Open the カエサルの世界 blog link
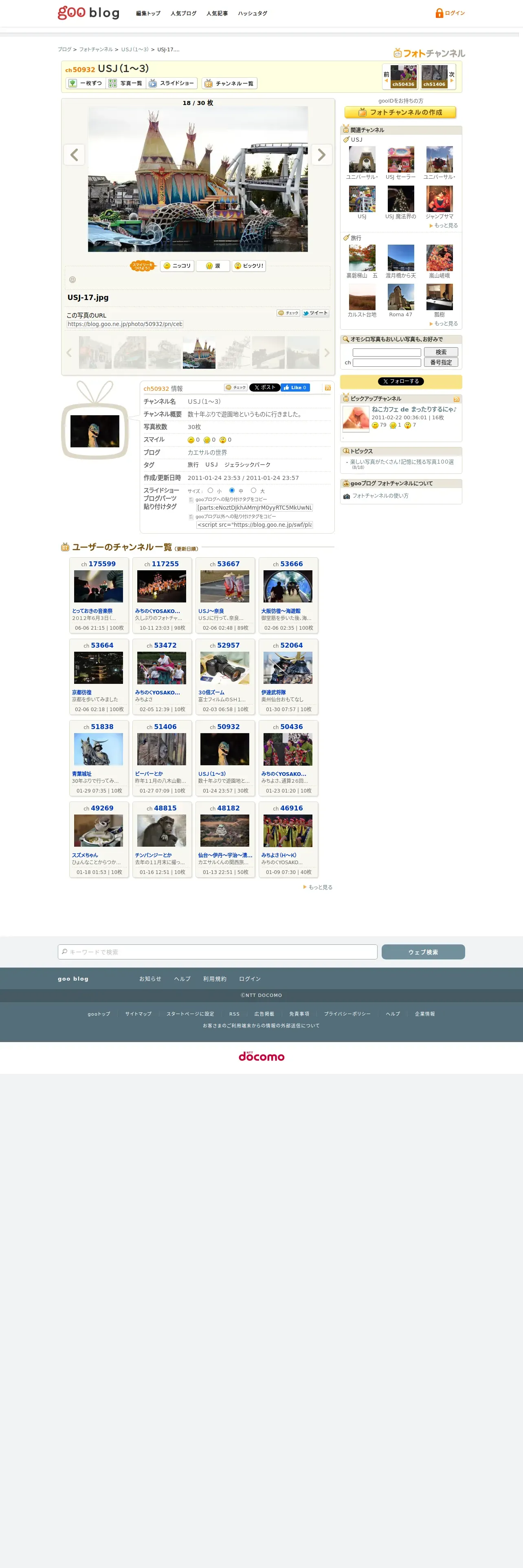Screen dimensions: 523x1568 (x=207, y=453)
